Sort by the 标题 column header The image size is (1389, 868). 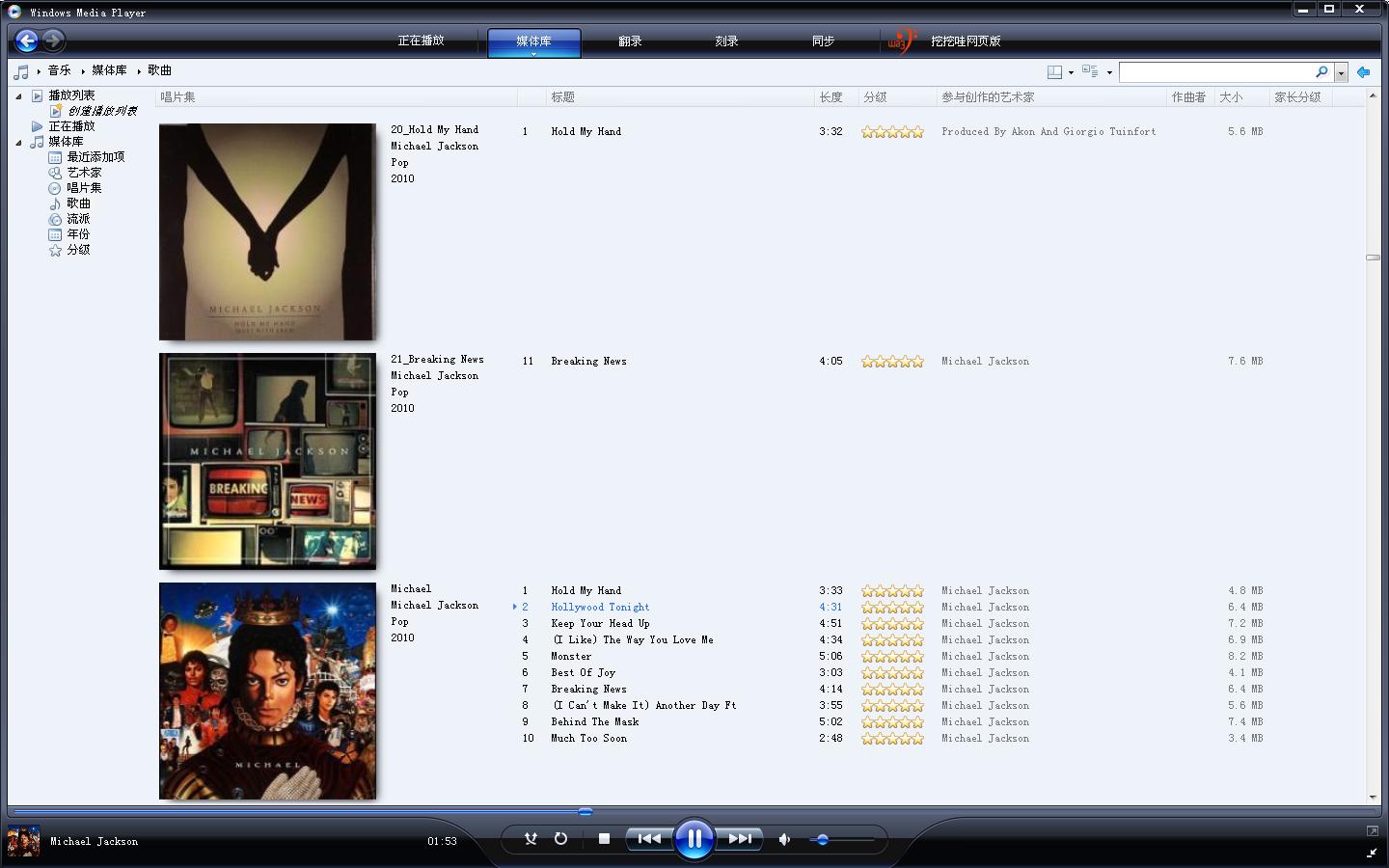click(x=563, y=97)
